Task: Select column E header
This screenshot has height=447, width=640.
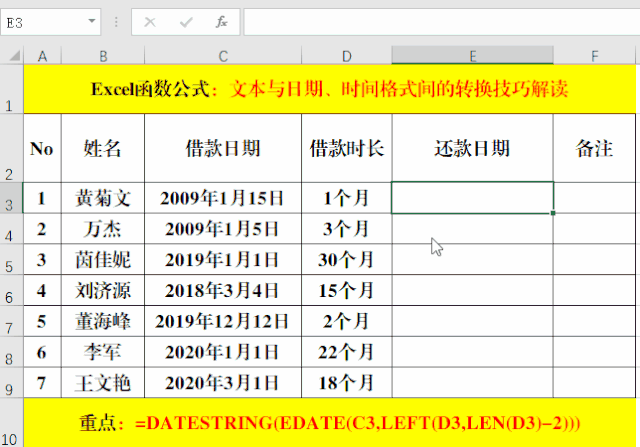Action: pyautogui.click(x=472, y=56)
